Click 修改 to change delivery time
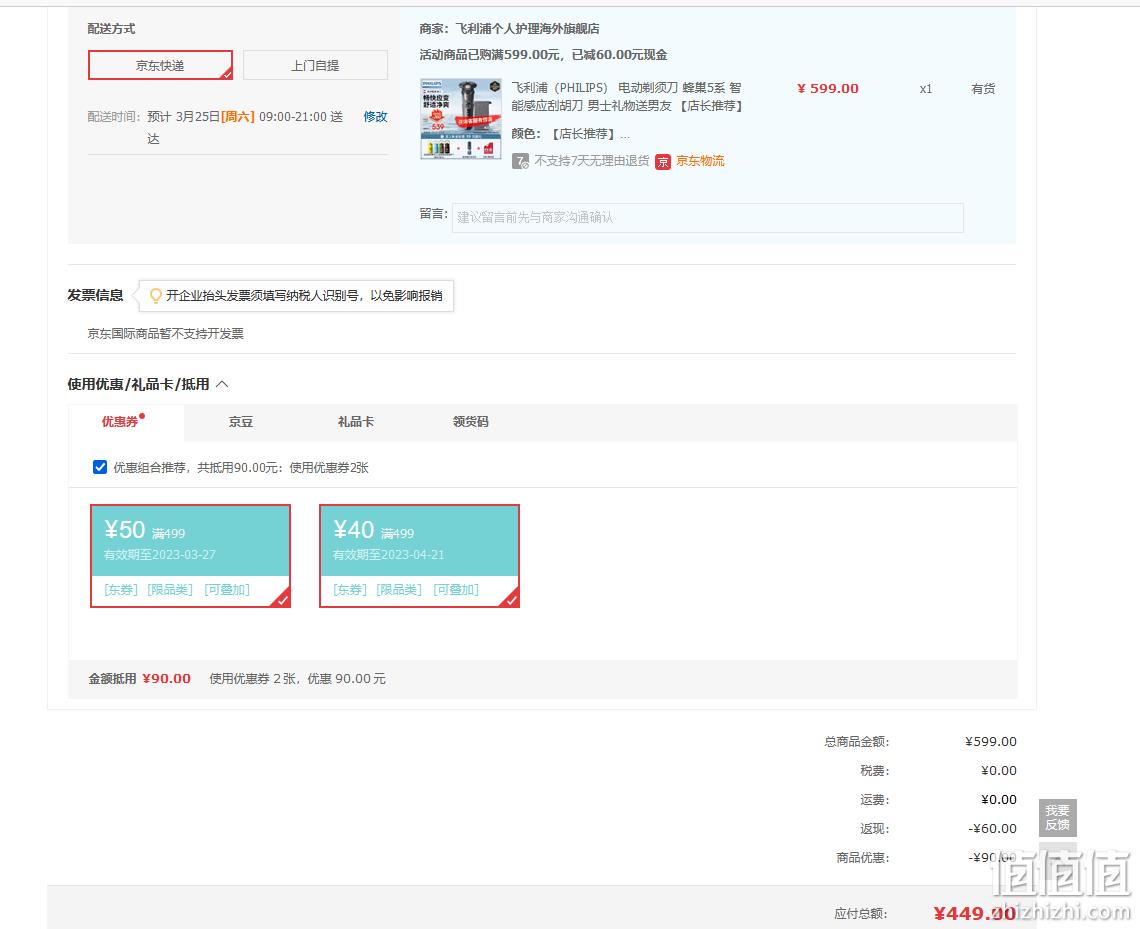Image resolution: width=1140 pixels, height=929 pixels. (x=375, y=116)
